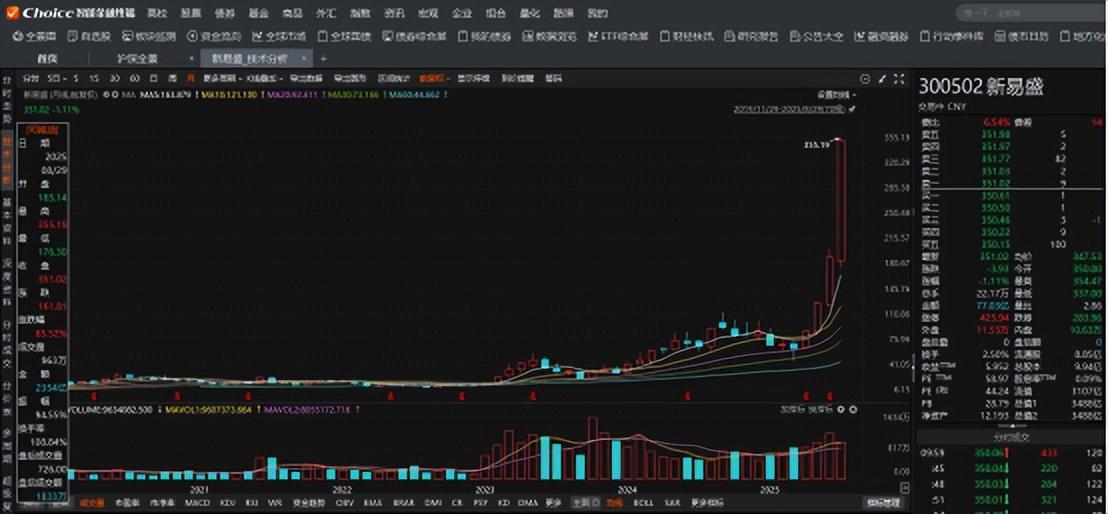Select the KDJ indicator tab
The width and height of the screenshot is (1108, 514).
[x=228, y=503]
